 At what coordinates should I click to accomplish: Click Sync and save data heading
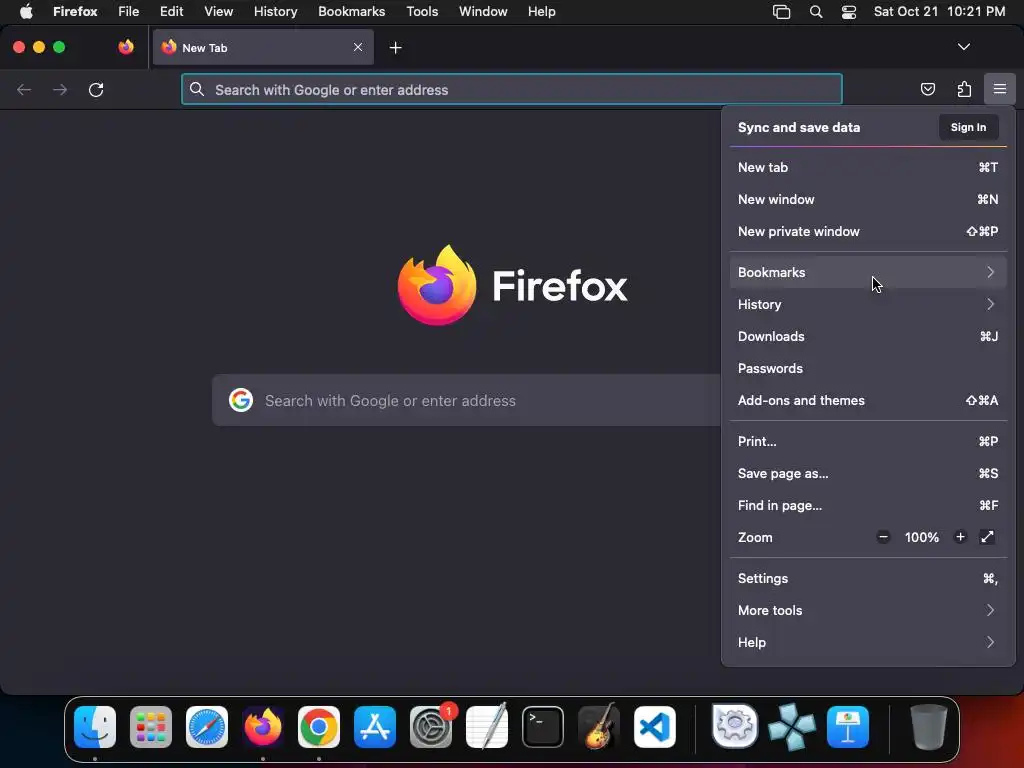pyautogui.click(x=799, y=127)
